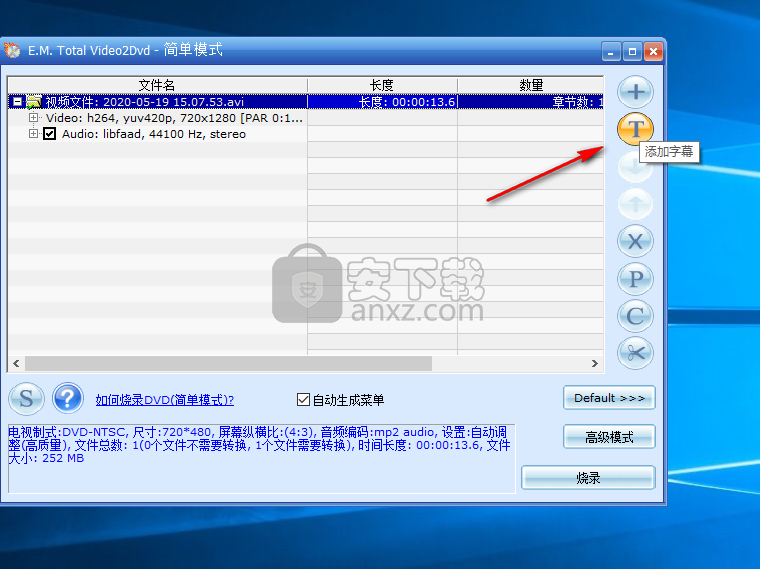This screenshot has width=760, height=569.
Task: Click the horizontal scrollbar left arrow
Action: point(16,364)
